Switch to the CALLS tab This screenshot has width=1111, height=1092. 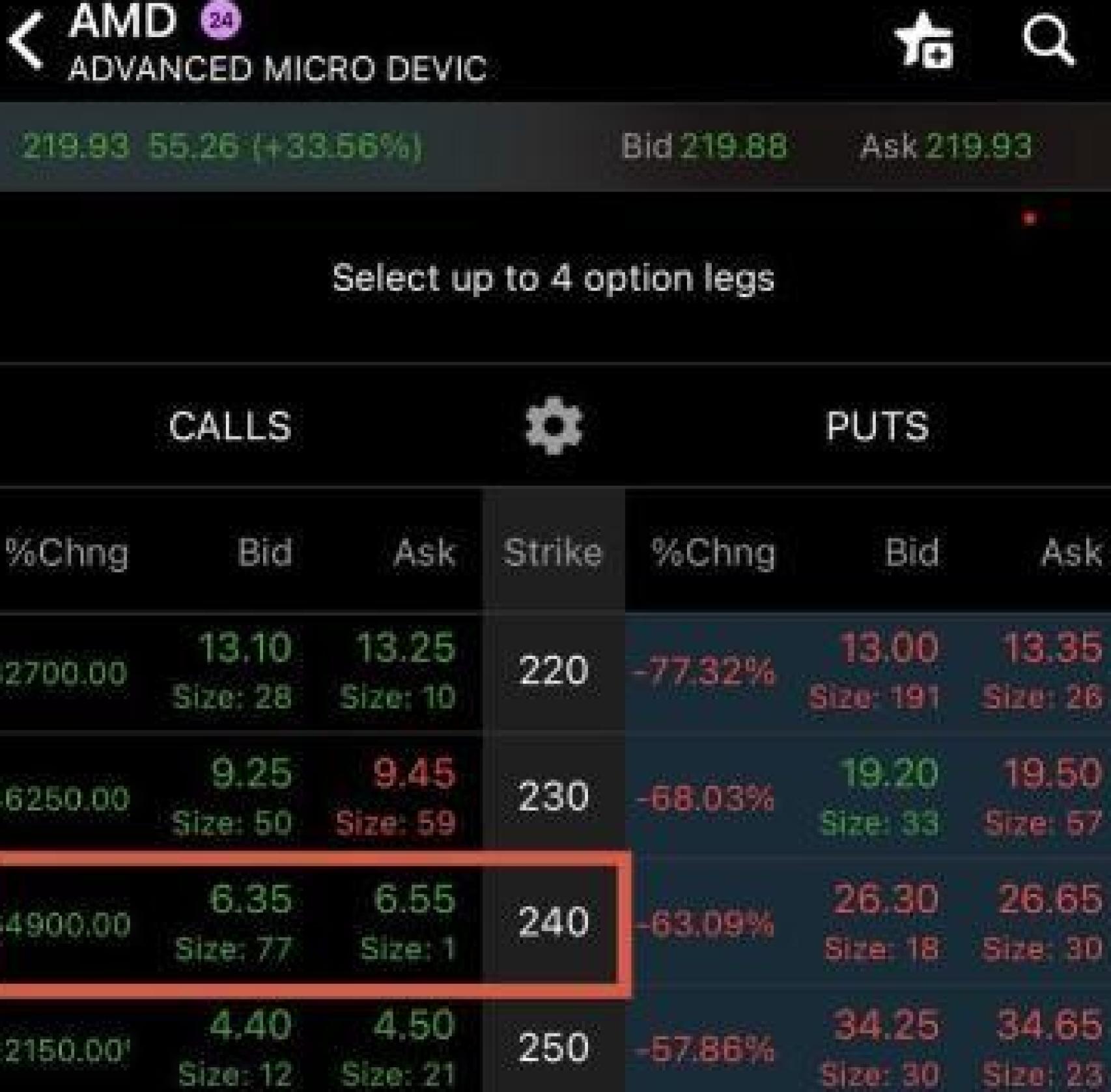[x=229, y=427]
